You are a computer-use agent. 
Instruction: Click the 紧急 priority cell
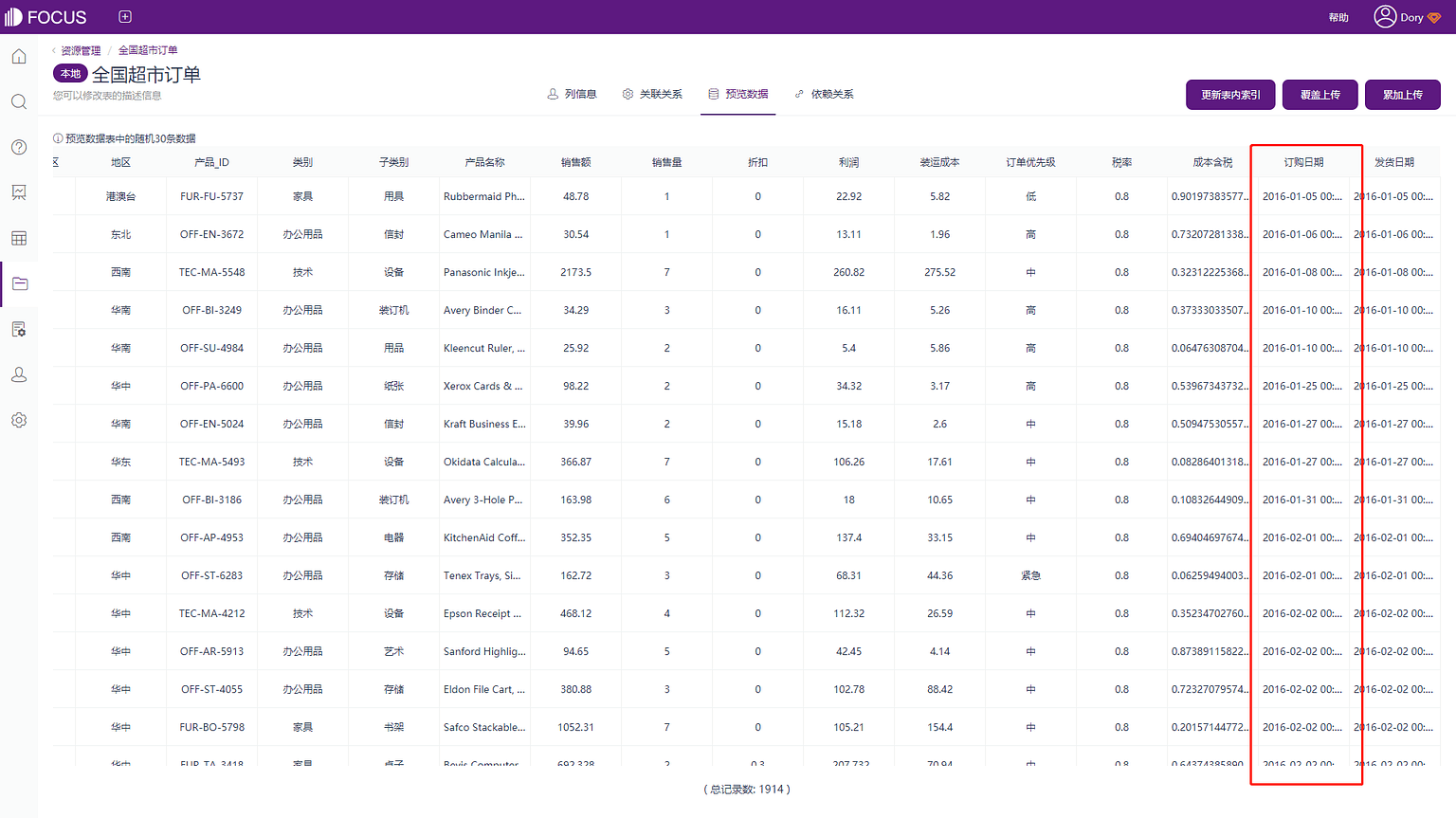(1030, 575)
